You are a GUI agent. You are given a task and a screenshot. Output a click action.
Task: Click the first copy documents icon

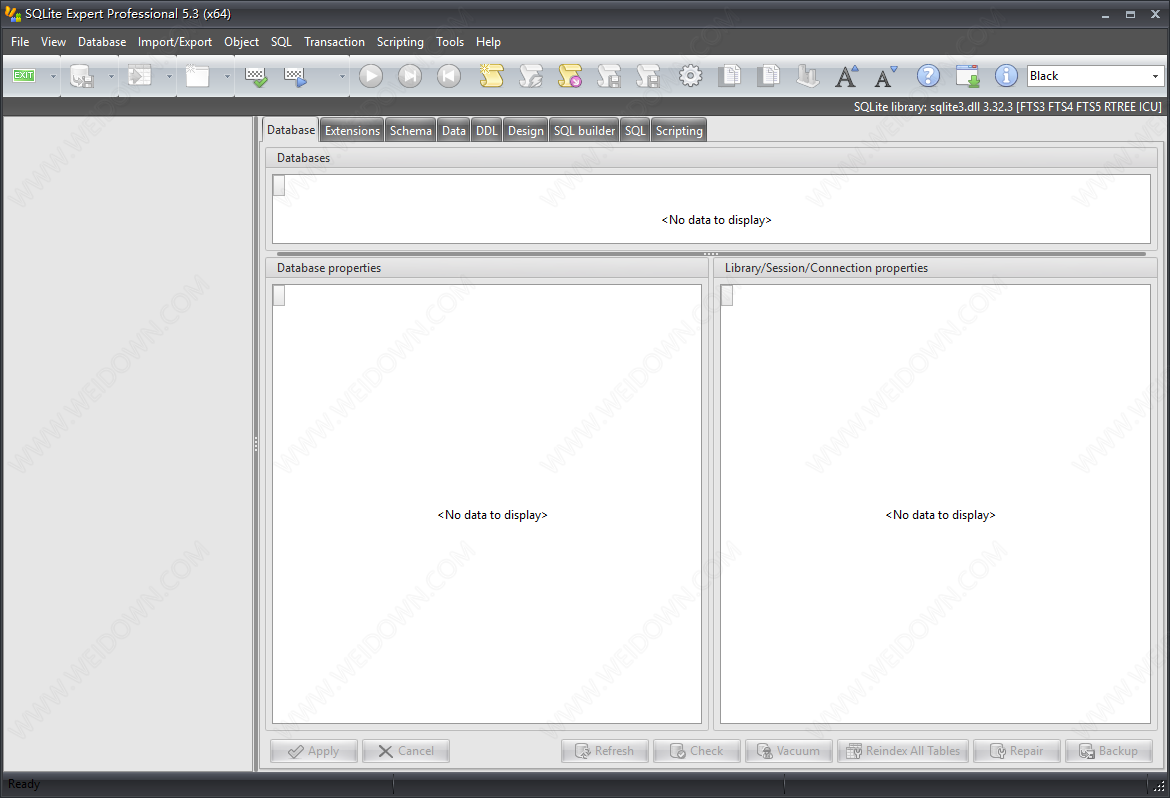tap(729, 76)
